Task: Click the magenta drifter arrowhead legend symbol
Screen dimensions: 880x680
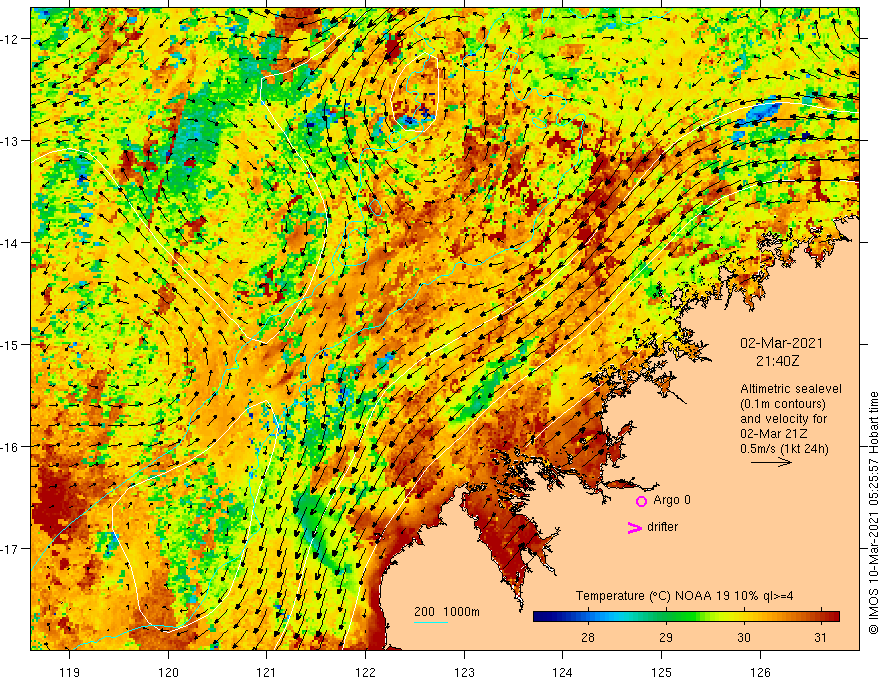Action: point(634,527)
